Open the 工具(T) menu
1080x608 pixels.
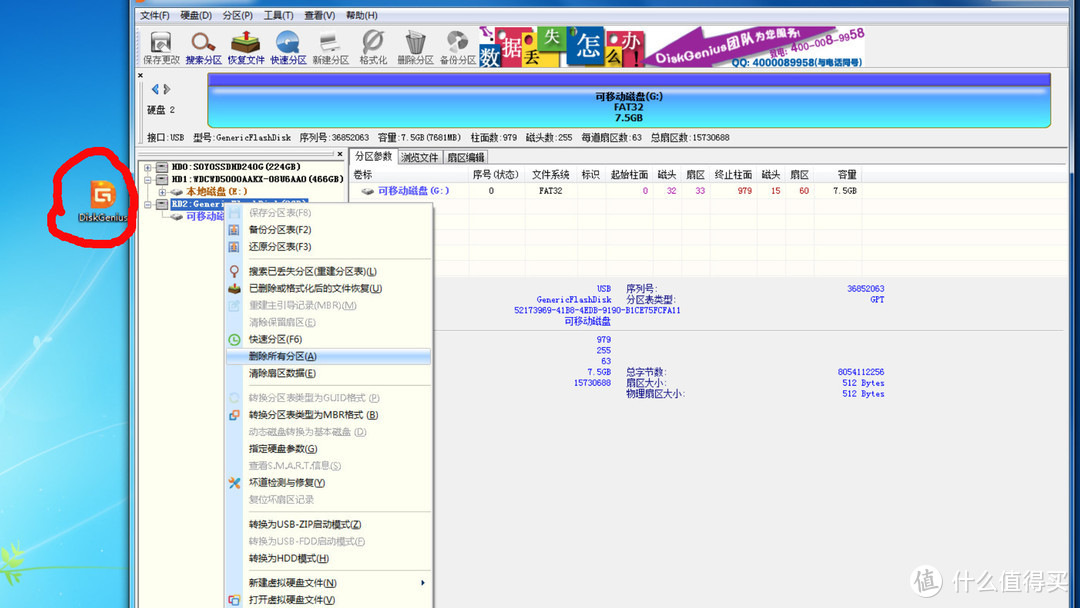279,15
